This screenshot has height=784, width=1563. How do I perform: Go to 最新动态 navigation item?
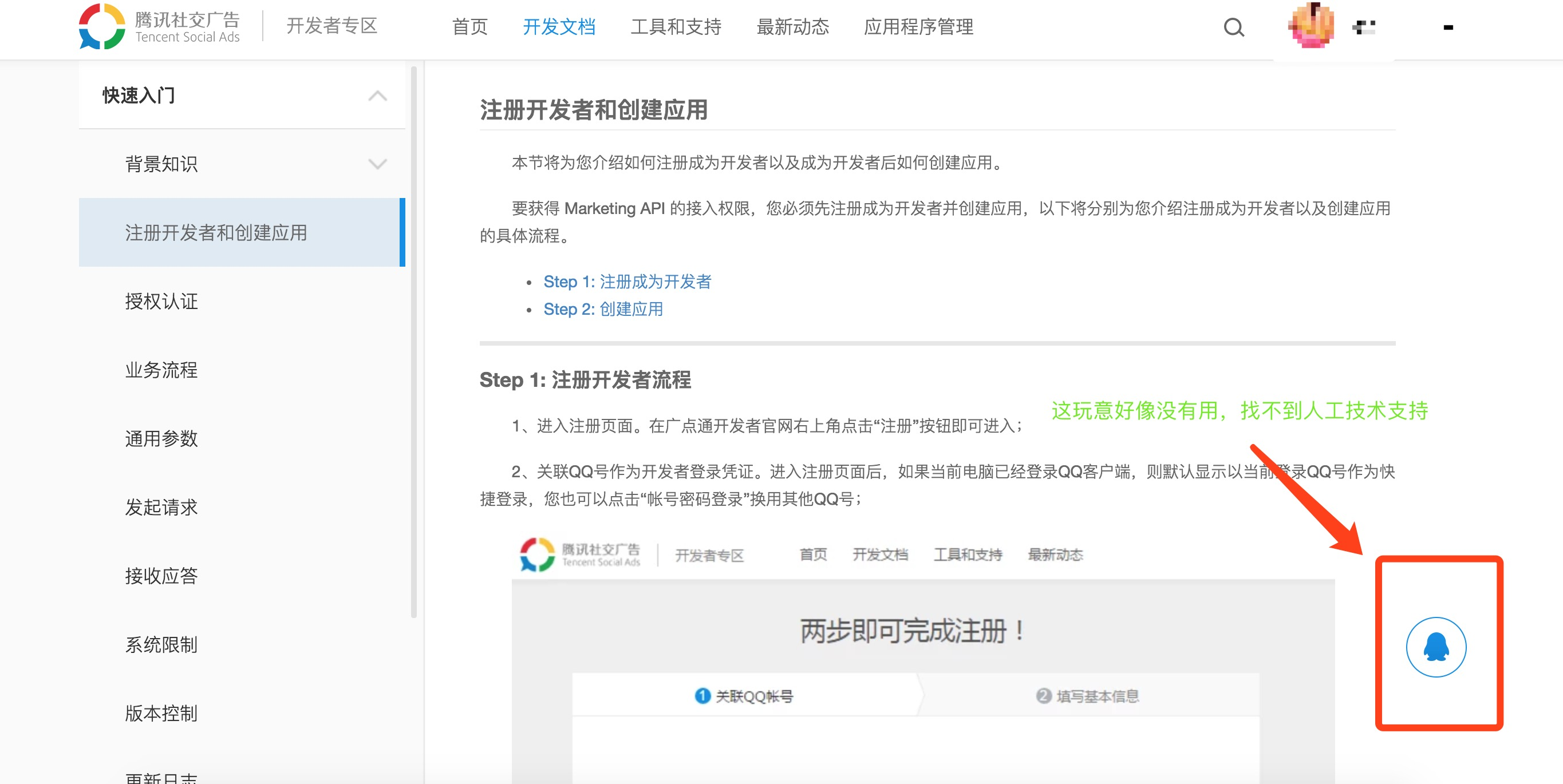coord(792,27)
